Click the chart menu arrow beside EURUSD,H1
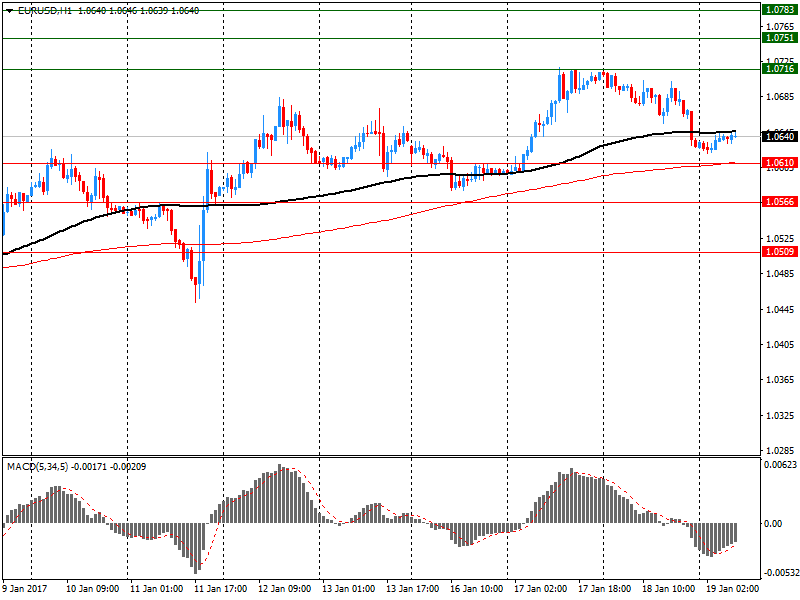 [x=10, y=11]
